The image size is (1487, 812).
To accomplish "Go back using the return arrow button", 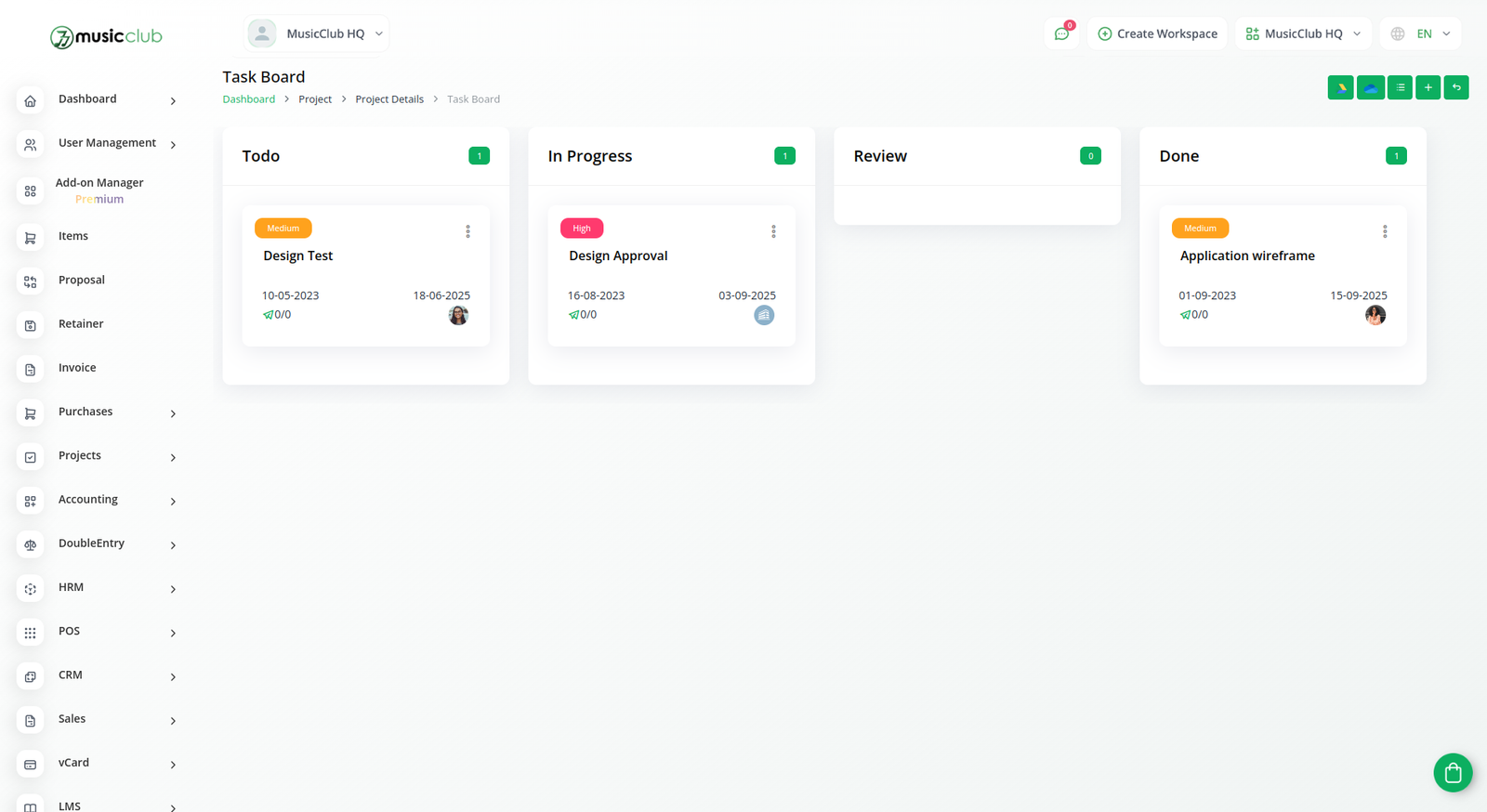I will click(1456, 87).
